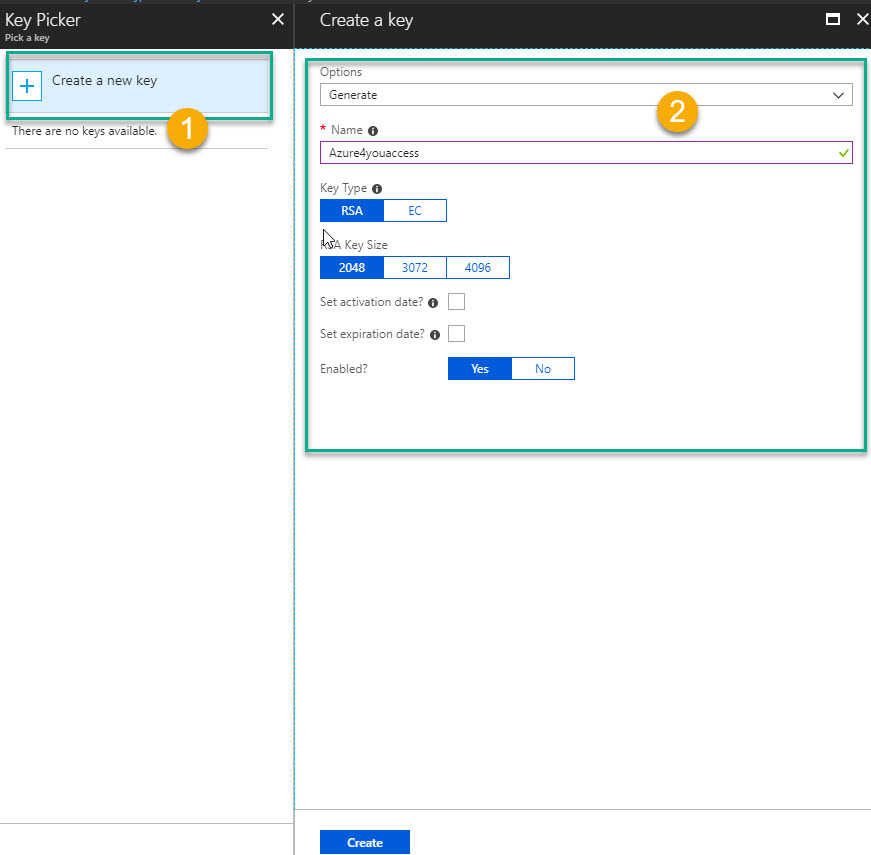Choose 3072 RSA key size

[x=415, y=268]
